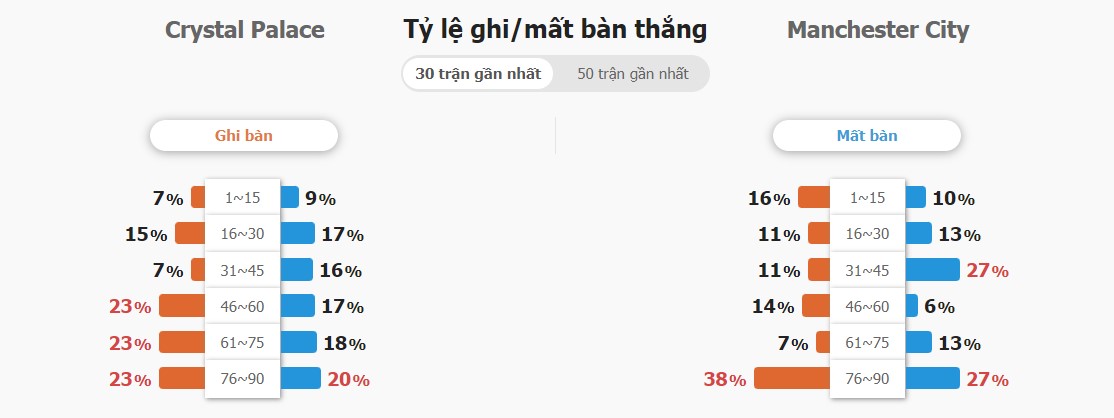
Task: Select Crystal Palace 46~60 minute interval label
Action: [x=243, y=306]
